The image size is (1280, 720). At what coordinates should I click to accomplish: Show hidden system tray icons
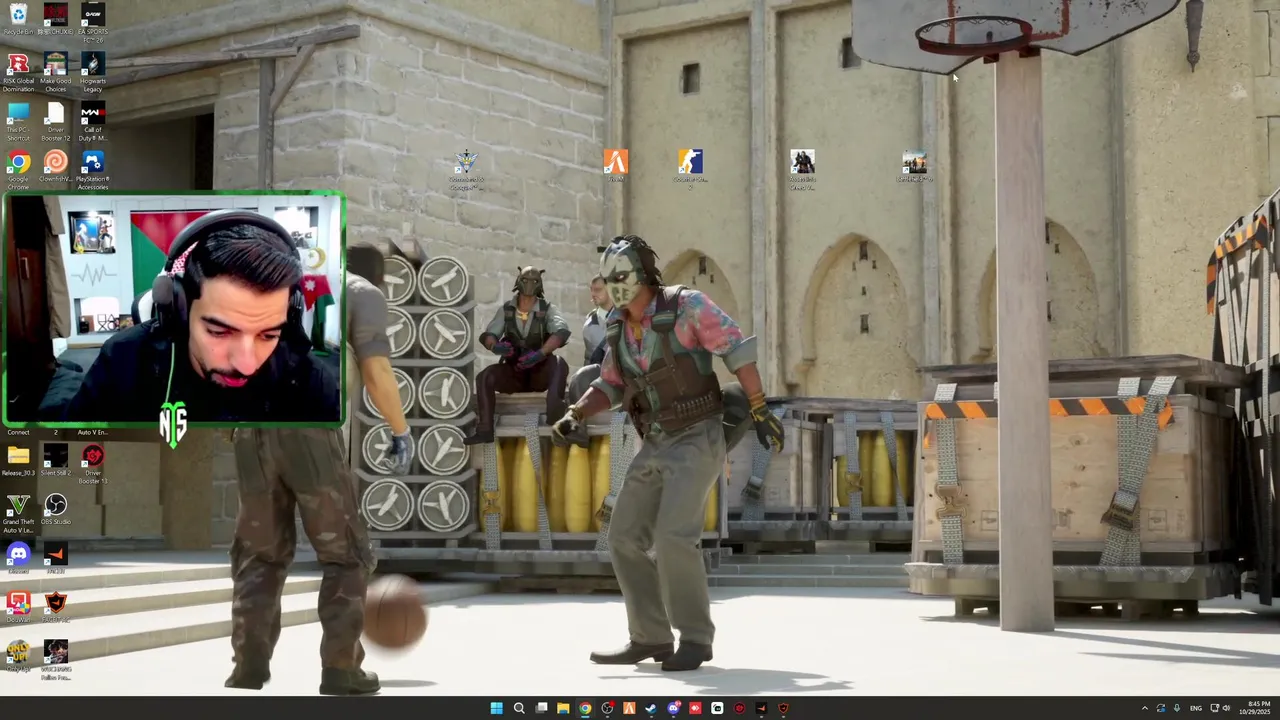pos(1145,708)
